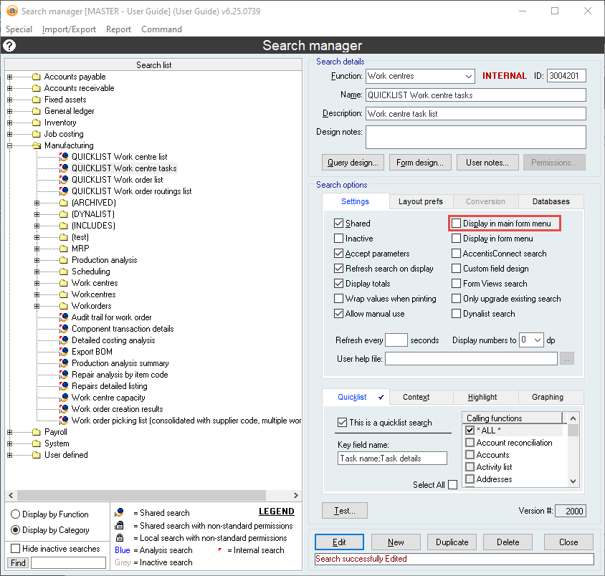This screenshot has height=576, width=605.
Task: Click the Workorders folder icon
Action: pos(64,306)
